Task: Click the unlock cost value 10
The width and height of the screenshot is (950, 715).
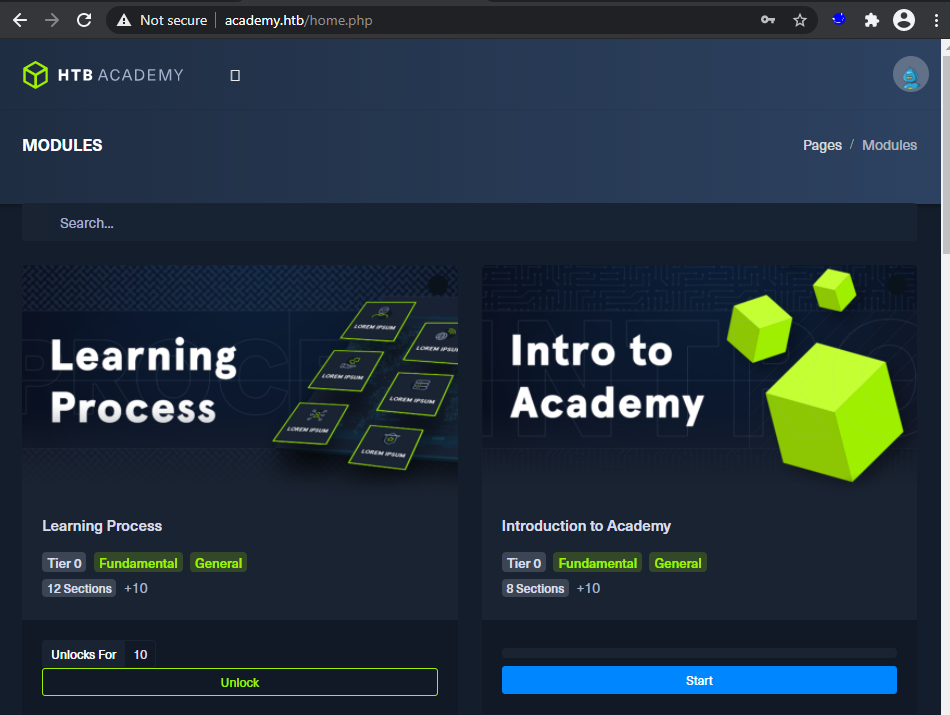Action: coord(141,654)
